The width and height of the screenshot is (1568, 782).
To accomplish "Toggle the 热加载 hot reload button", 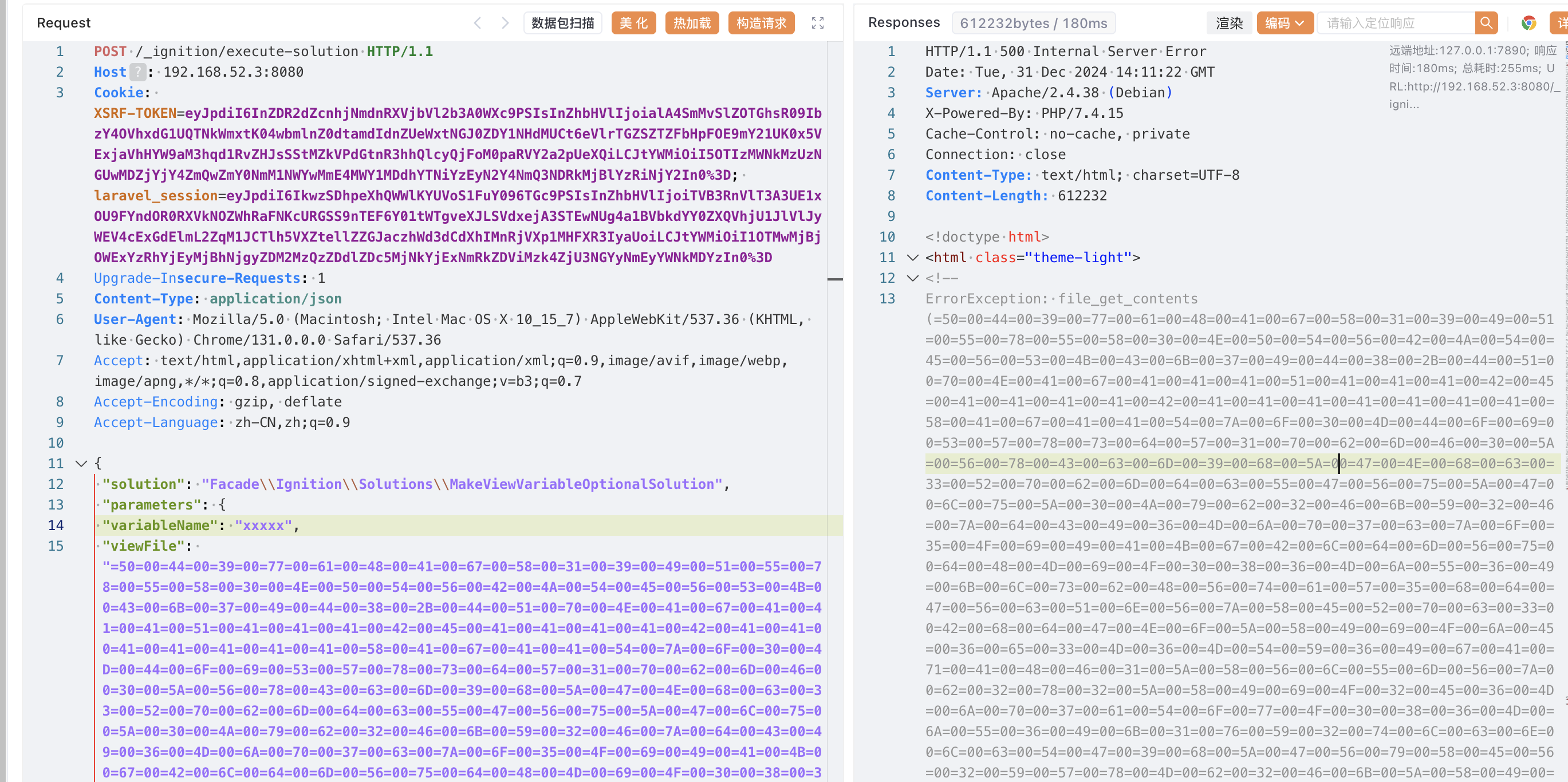I will tap(691, 23).
